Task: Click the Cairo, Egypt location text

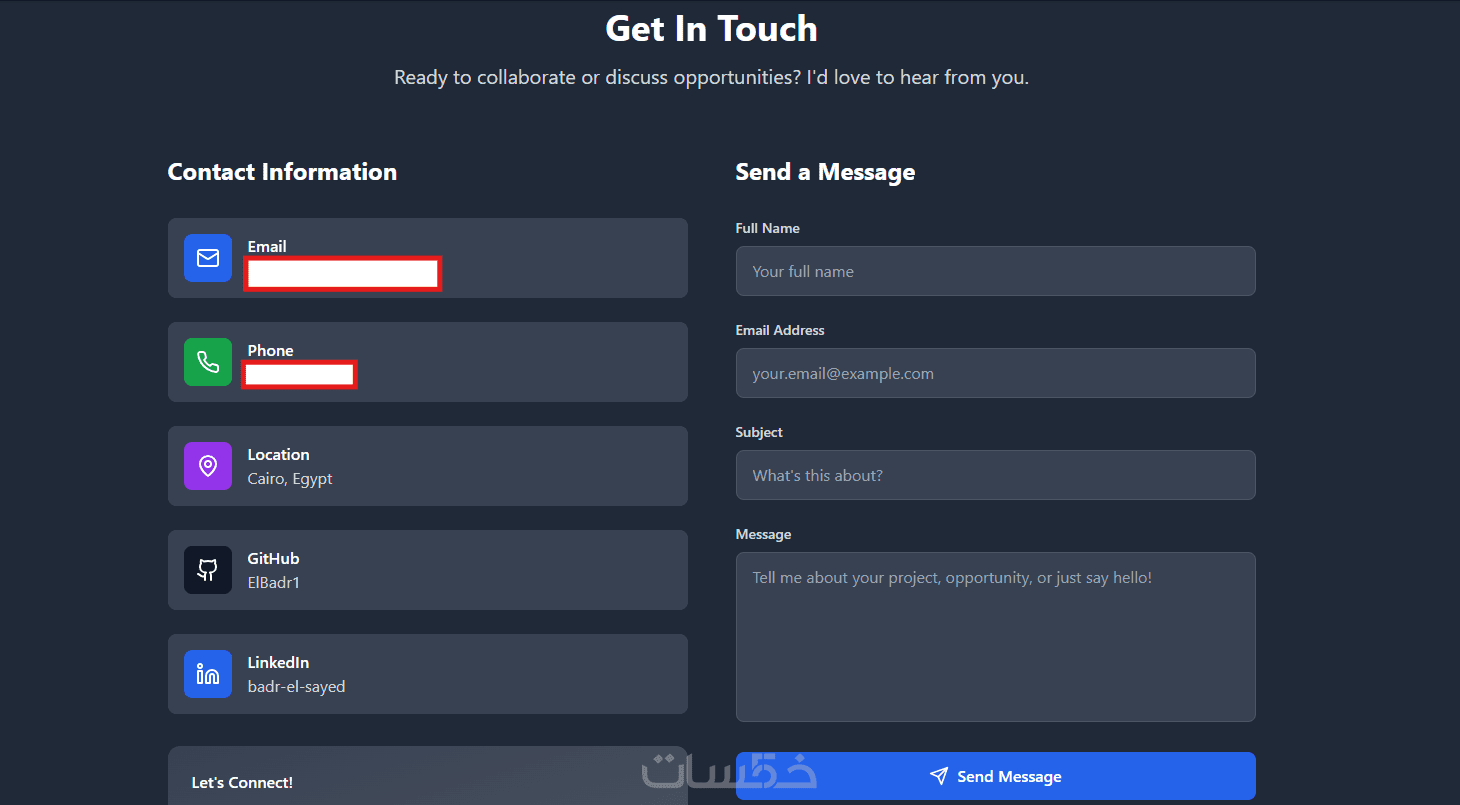Action: 290,479
